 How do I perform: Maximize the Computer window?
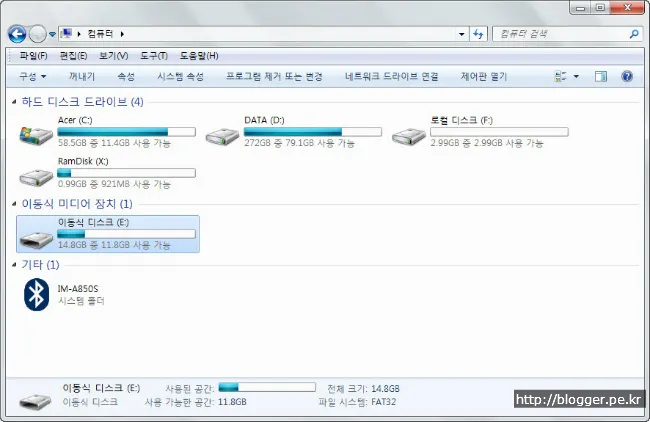tap(600, 8)
